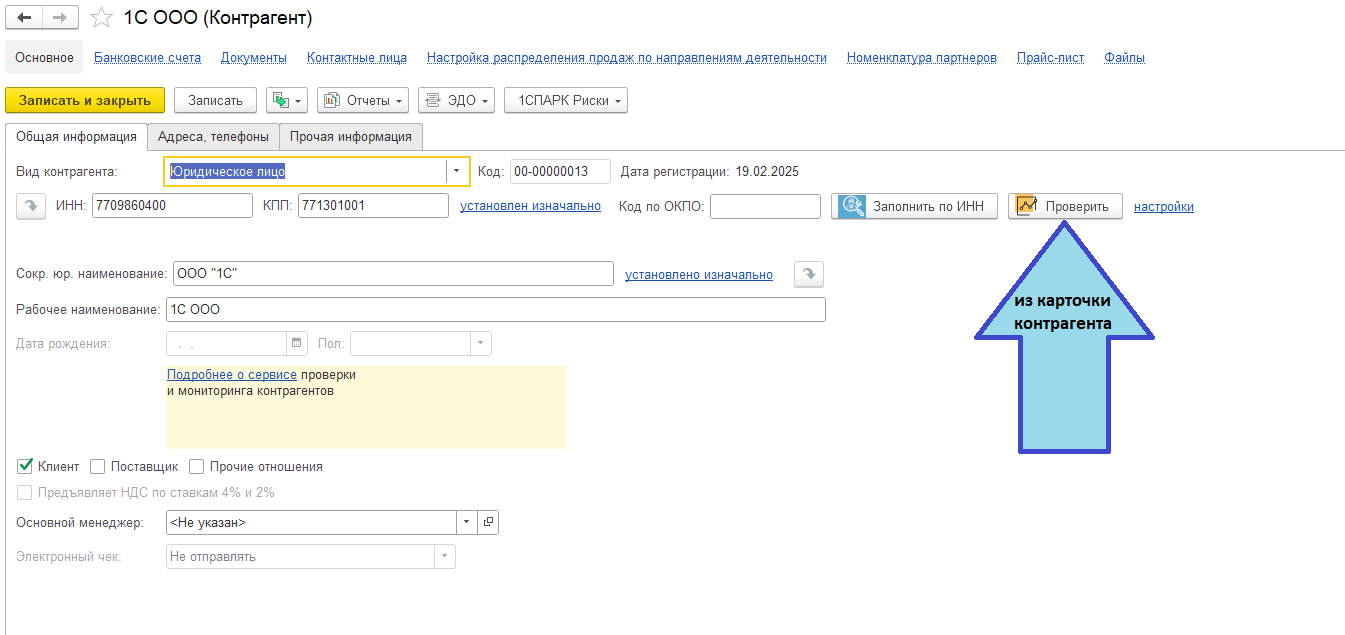Open the calendar picker for Дата рождения
Viewport: 1345px width, 635px height.
click(x=297, y=343)
